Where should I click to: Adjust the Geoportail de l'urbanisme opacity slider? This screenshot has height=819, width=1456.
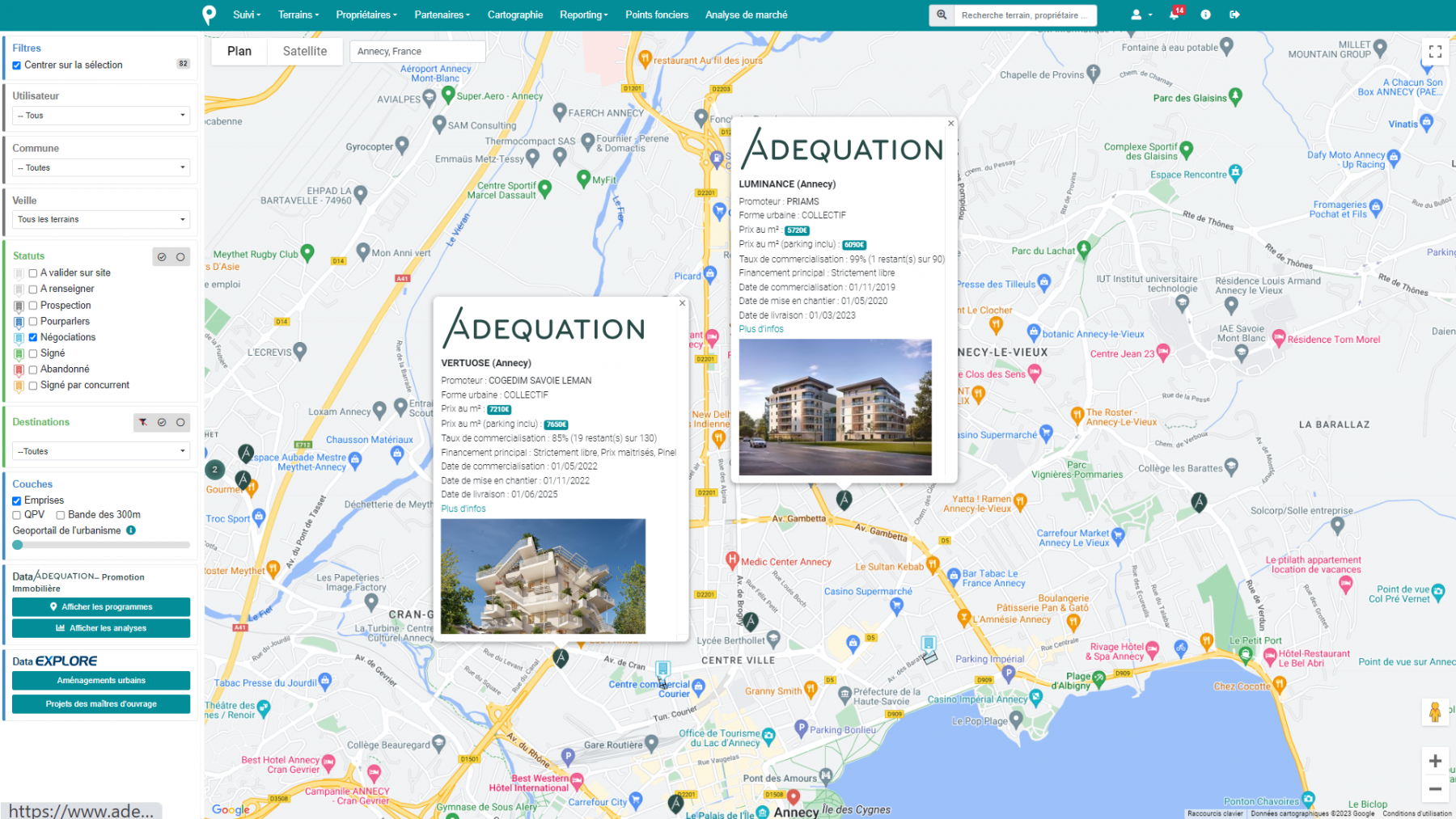101,545
